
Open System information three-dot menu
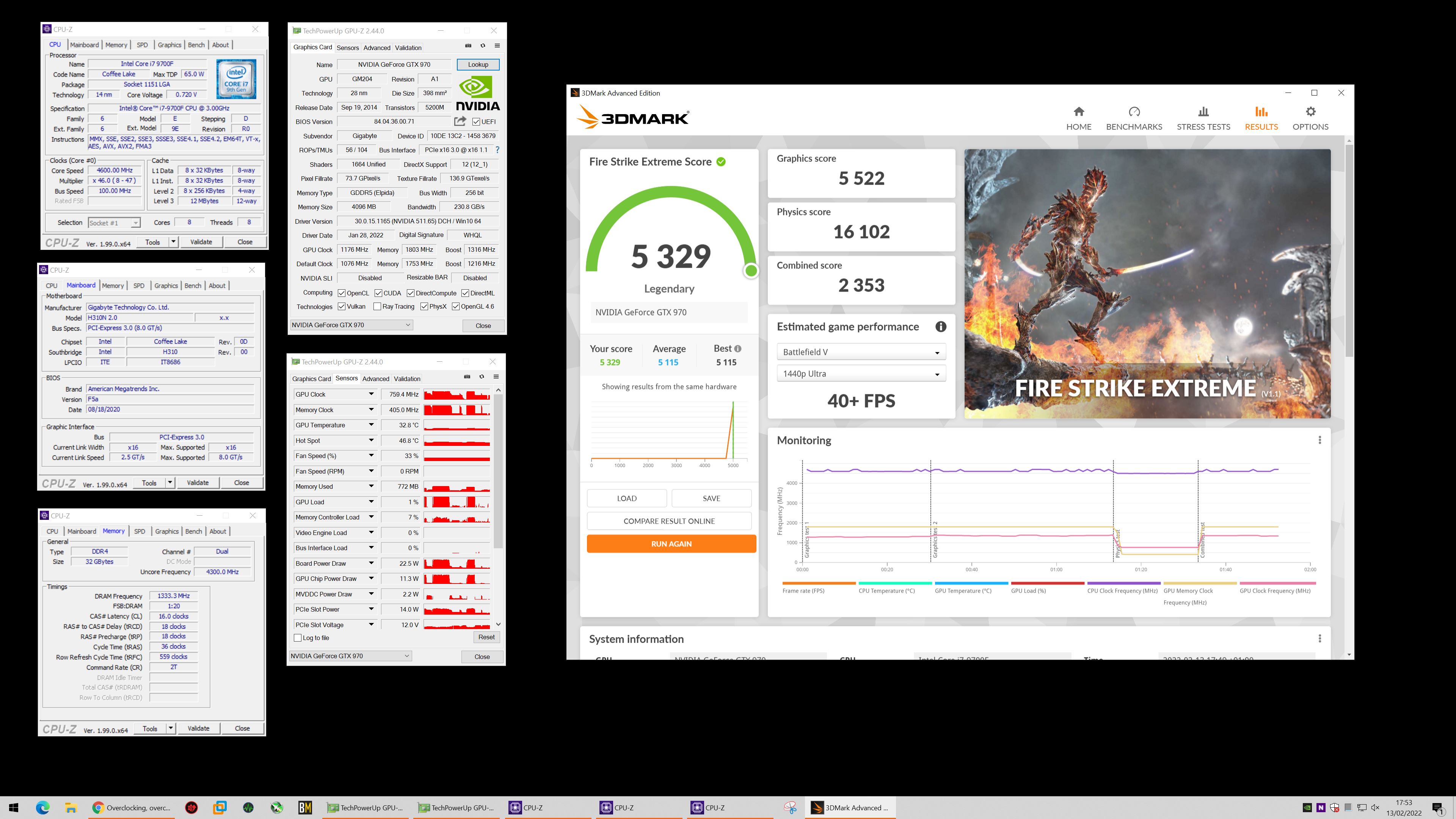point(1320,639)
